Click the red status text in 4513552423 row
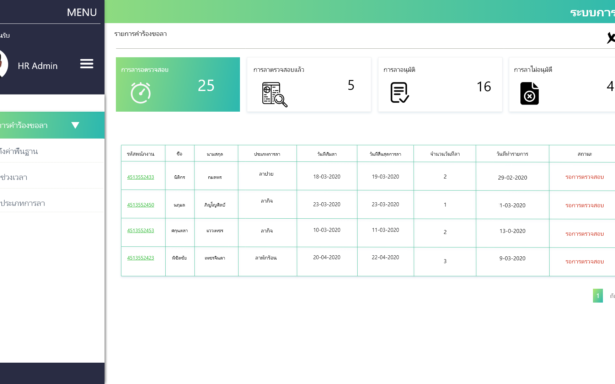615x384 pixels. click(584, 262)
